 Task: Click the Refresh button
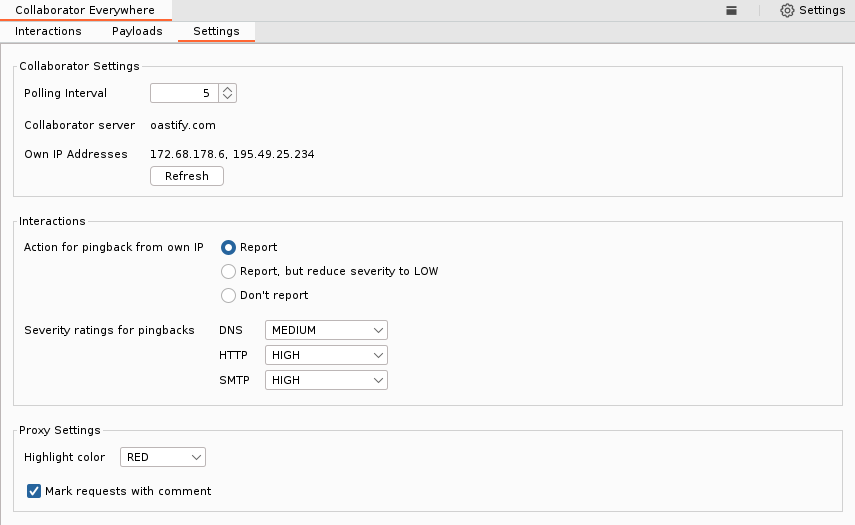tap(186, 176)
